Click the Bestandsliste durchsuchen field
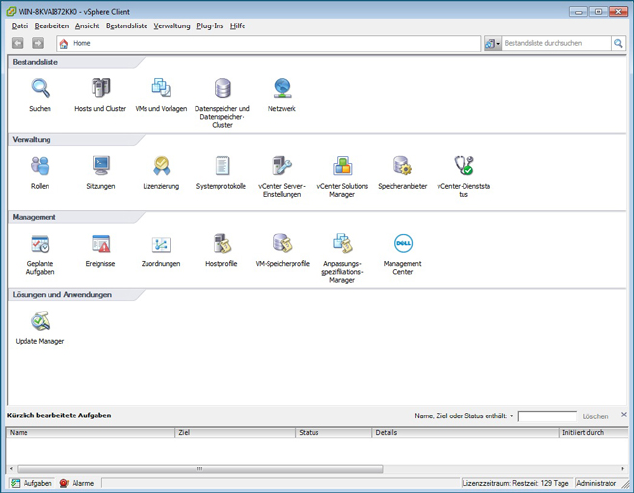The width and height of the screenshot is (634, 493). [556, 43]
